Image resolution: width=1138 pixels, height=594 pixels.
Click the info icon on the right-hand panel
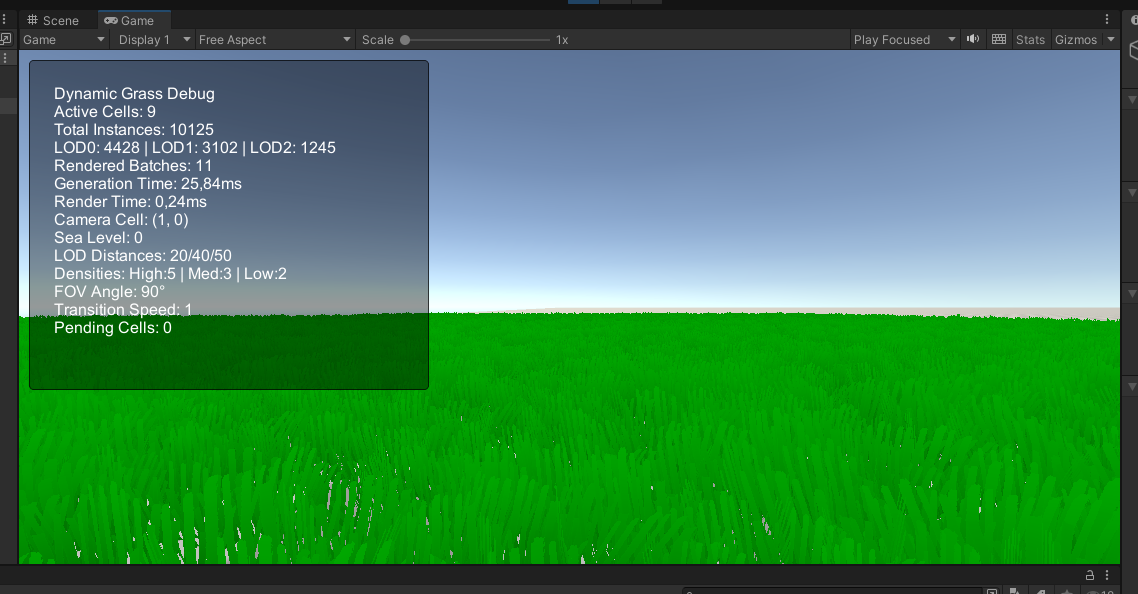1134,20
